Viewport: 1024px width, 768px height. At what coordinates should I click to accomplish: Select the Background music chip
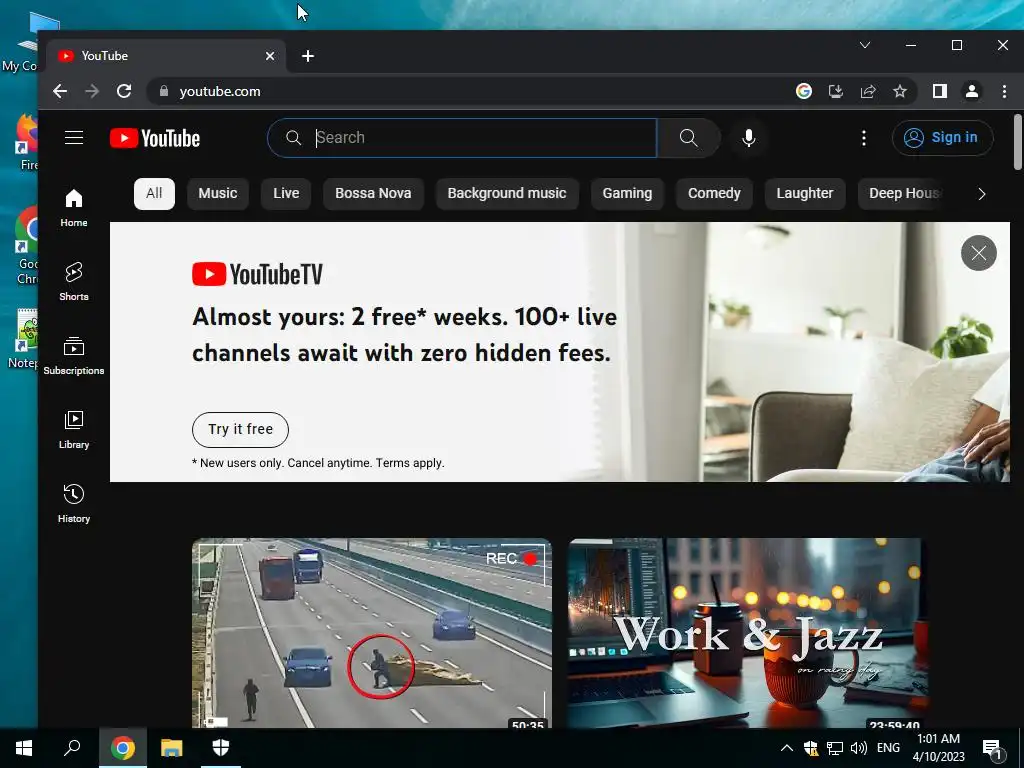(x=507, y=193)
